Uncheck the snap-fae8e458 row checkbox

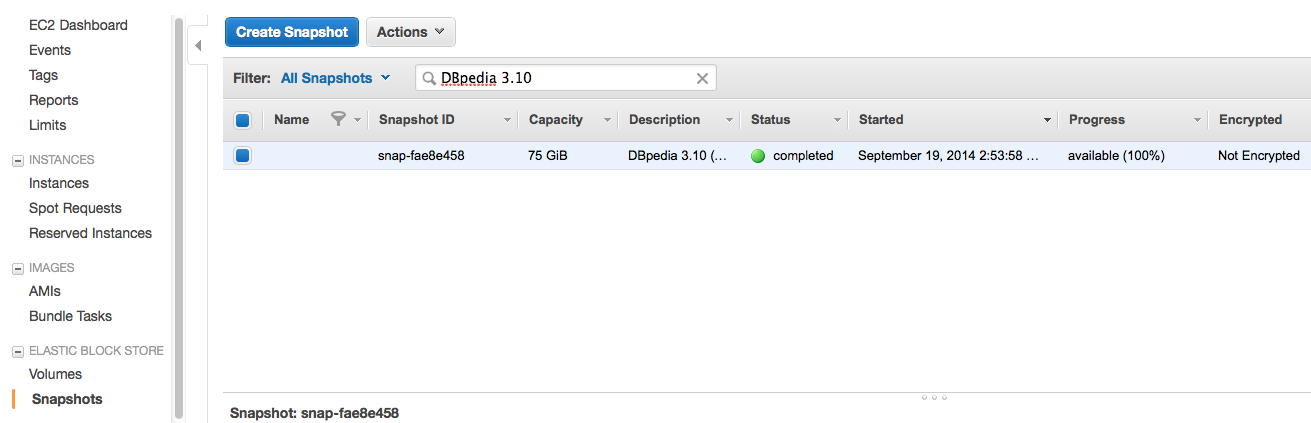(242, 156)
